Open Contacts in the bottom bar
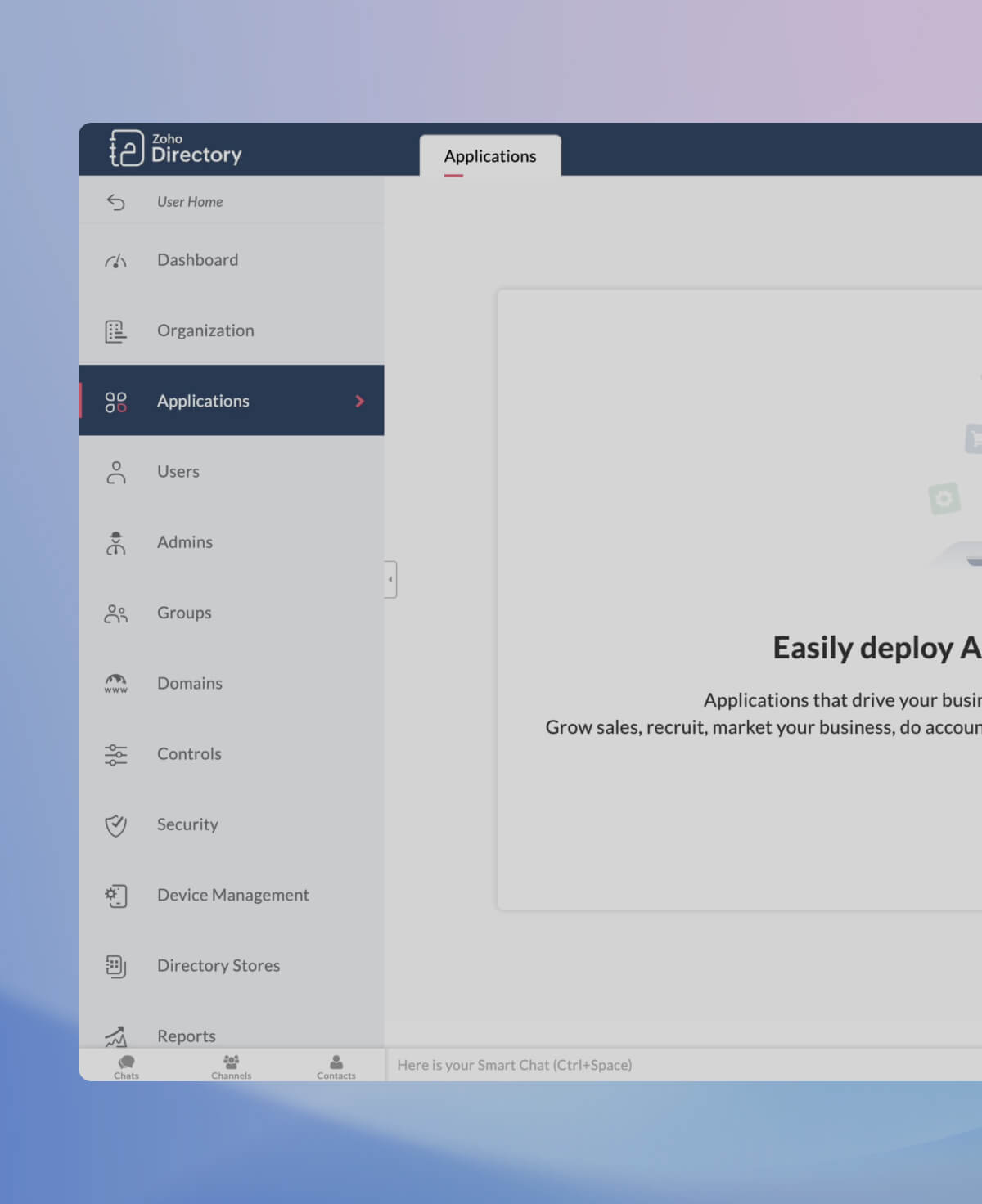Viewport: 982px width, 1204px height. click(x=336, y=1066)
